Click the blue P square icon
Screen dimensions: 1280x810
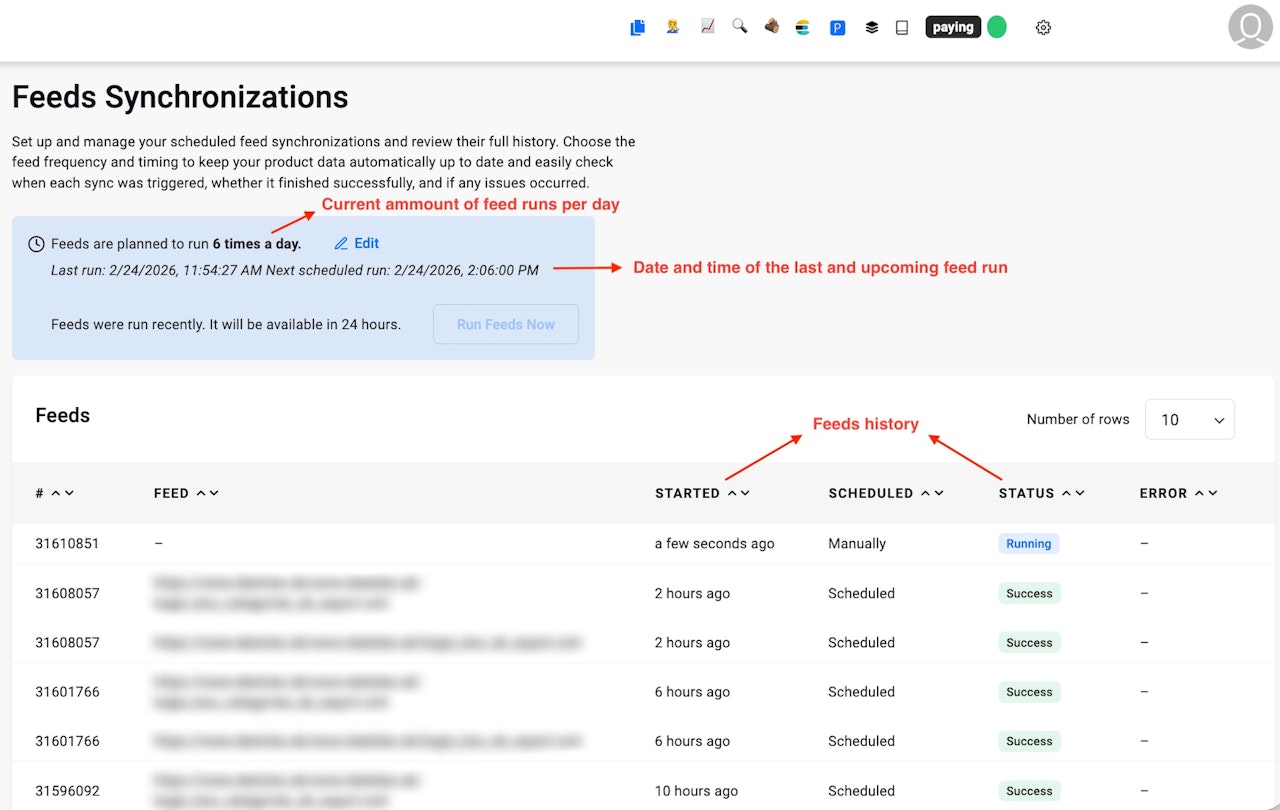point(838,28)
